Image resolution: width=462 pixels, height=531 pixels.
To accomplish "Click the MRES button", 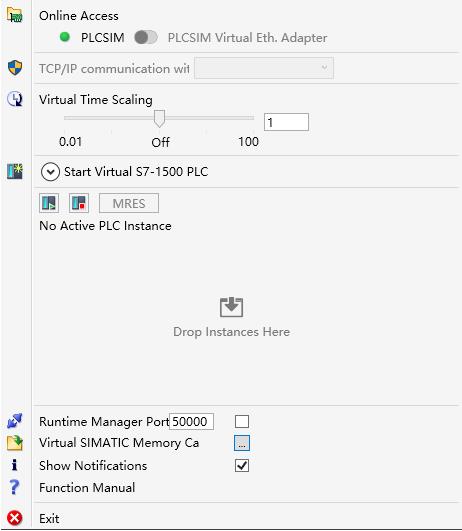I will pos(129,203).
